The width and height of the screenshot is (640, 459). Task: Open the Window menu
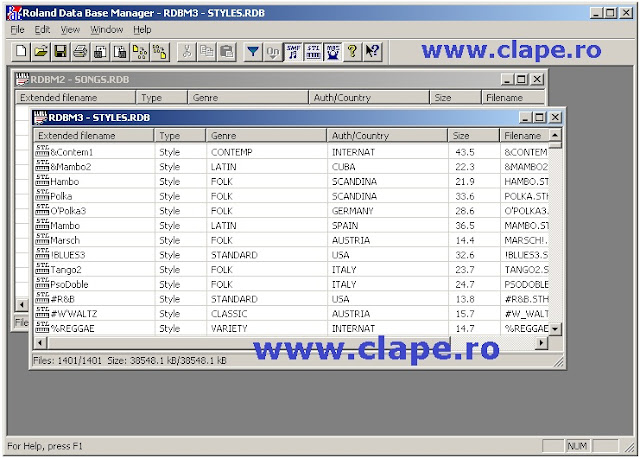[107, 29]
